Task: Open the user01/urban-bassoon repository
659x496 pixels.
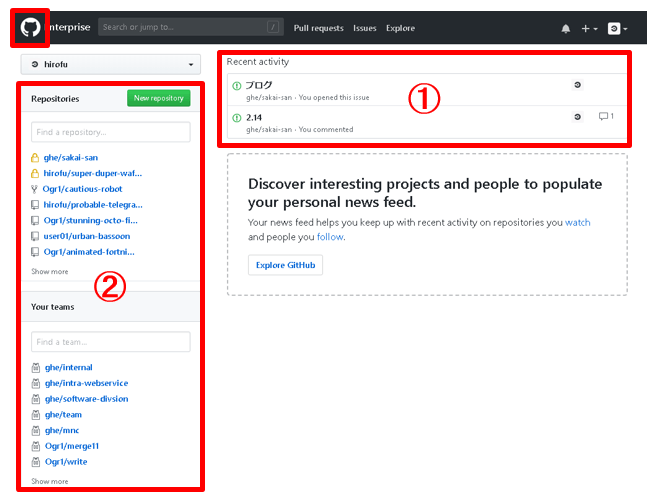Action: [87, 236]
